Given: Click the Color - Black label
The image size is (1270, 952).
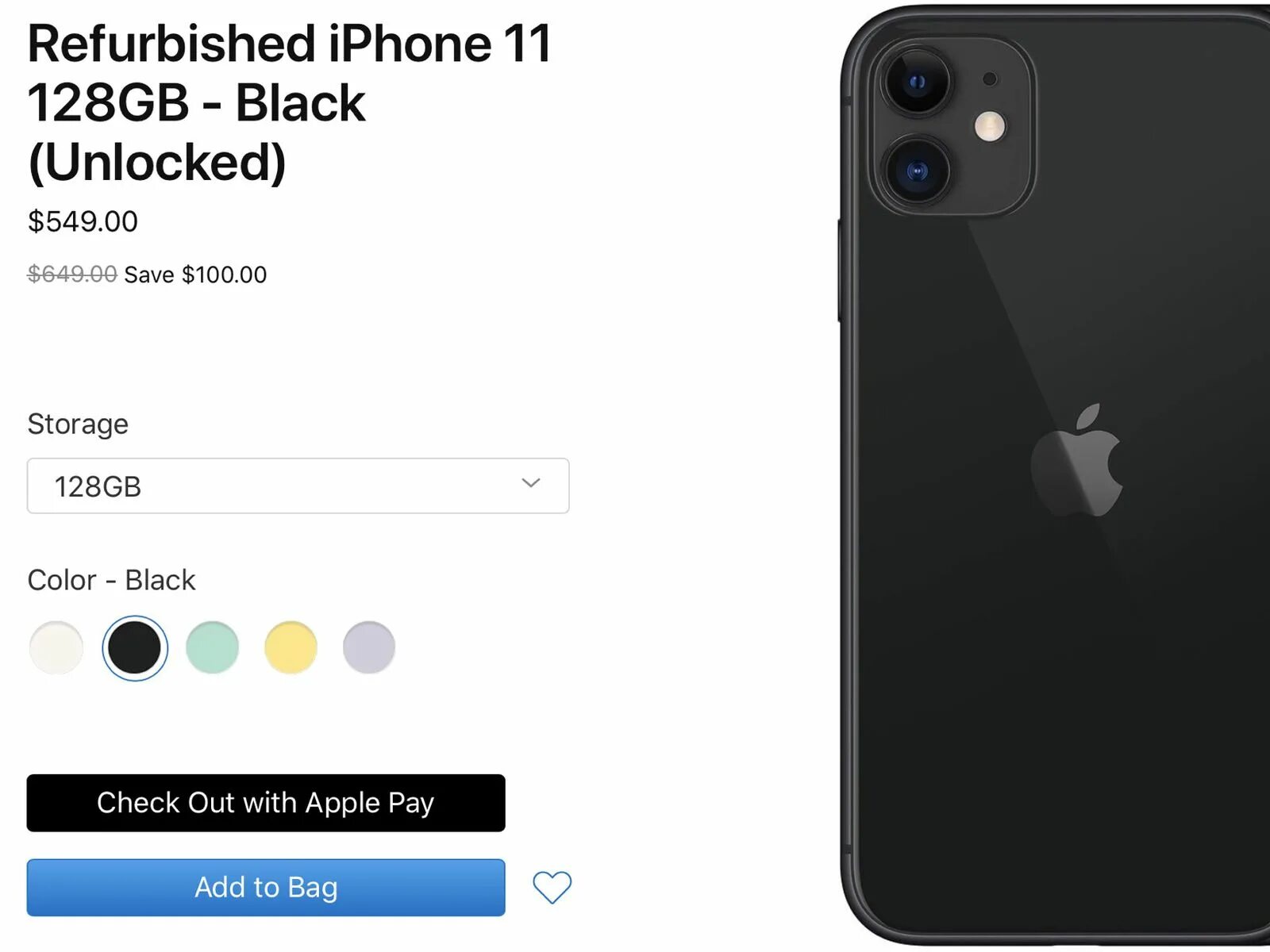Looking at the screenshot, I should (x=111, y=580).
